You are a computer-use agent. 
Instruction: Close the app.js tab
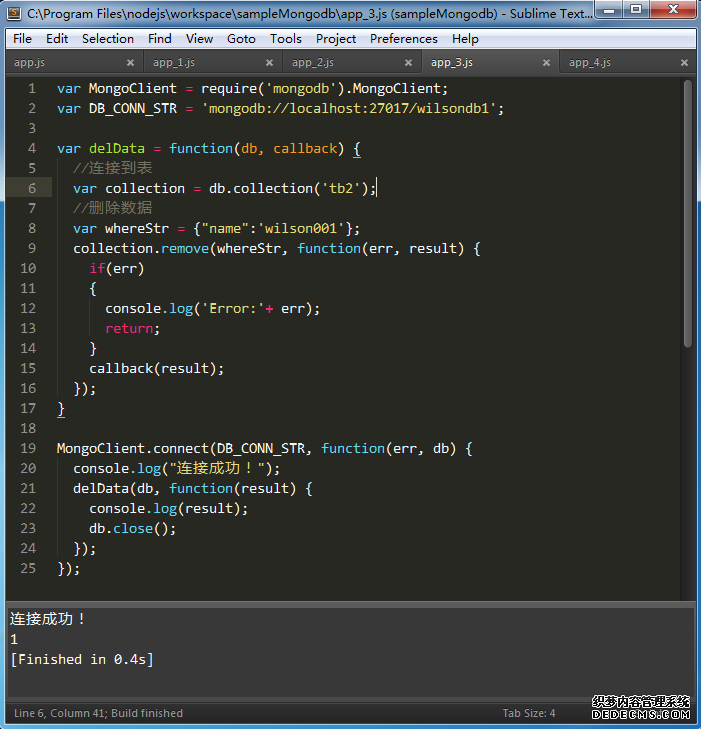(129, 62)
